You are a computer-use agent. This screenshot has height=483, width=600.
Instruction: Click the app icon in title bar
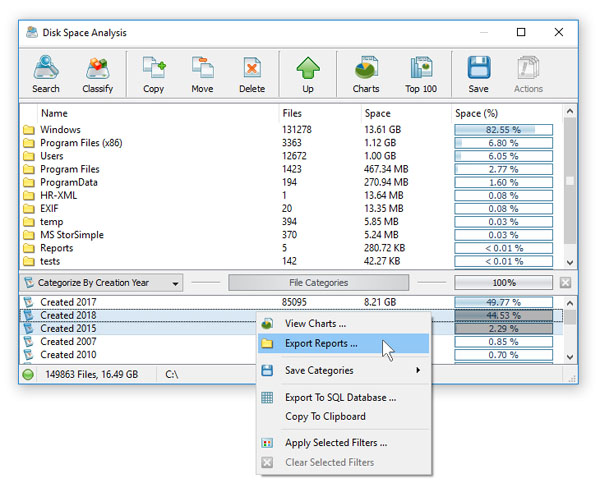(32, 33)
